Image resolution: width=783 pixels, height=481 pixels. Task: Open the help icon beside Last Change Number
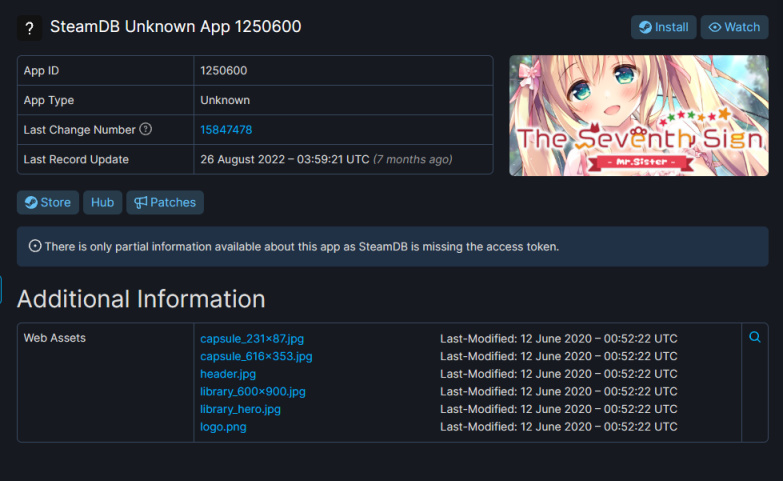point(145,129)
